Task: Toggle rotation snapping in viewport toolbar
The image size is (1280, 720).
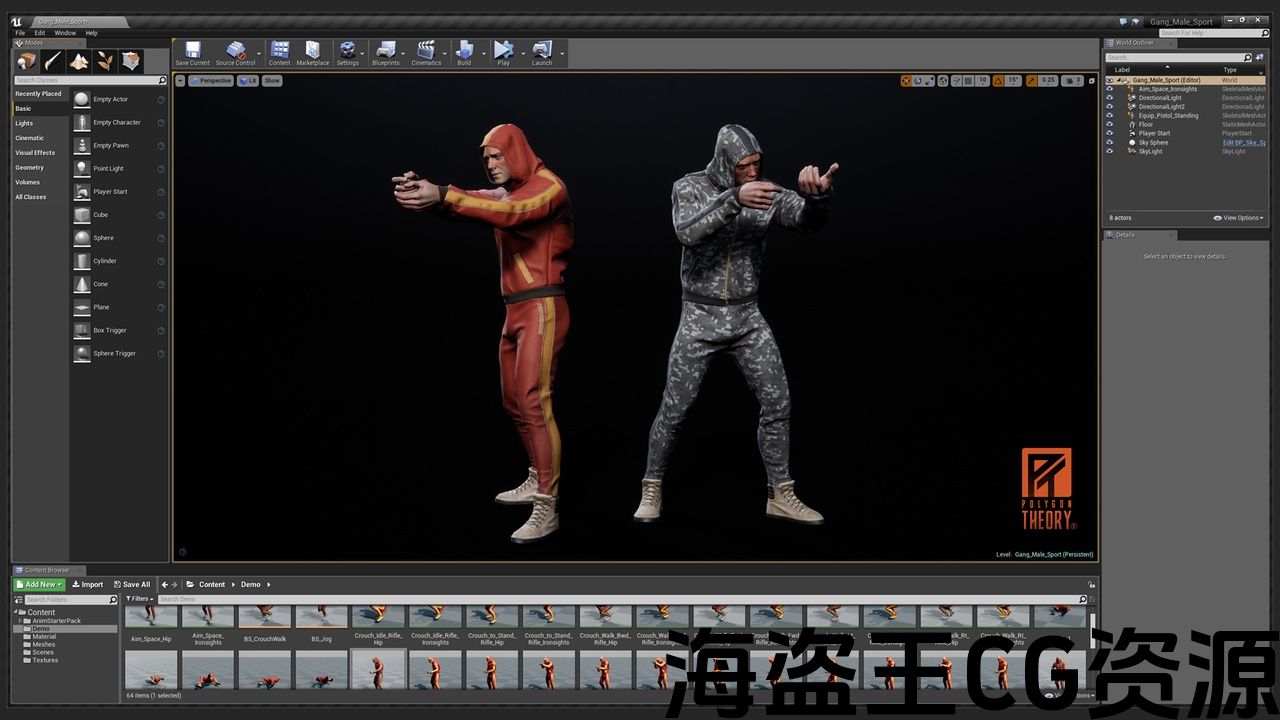Action: (x=999, y=80)
